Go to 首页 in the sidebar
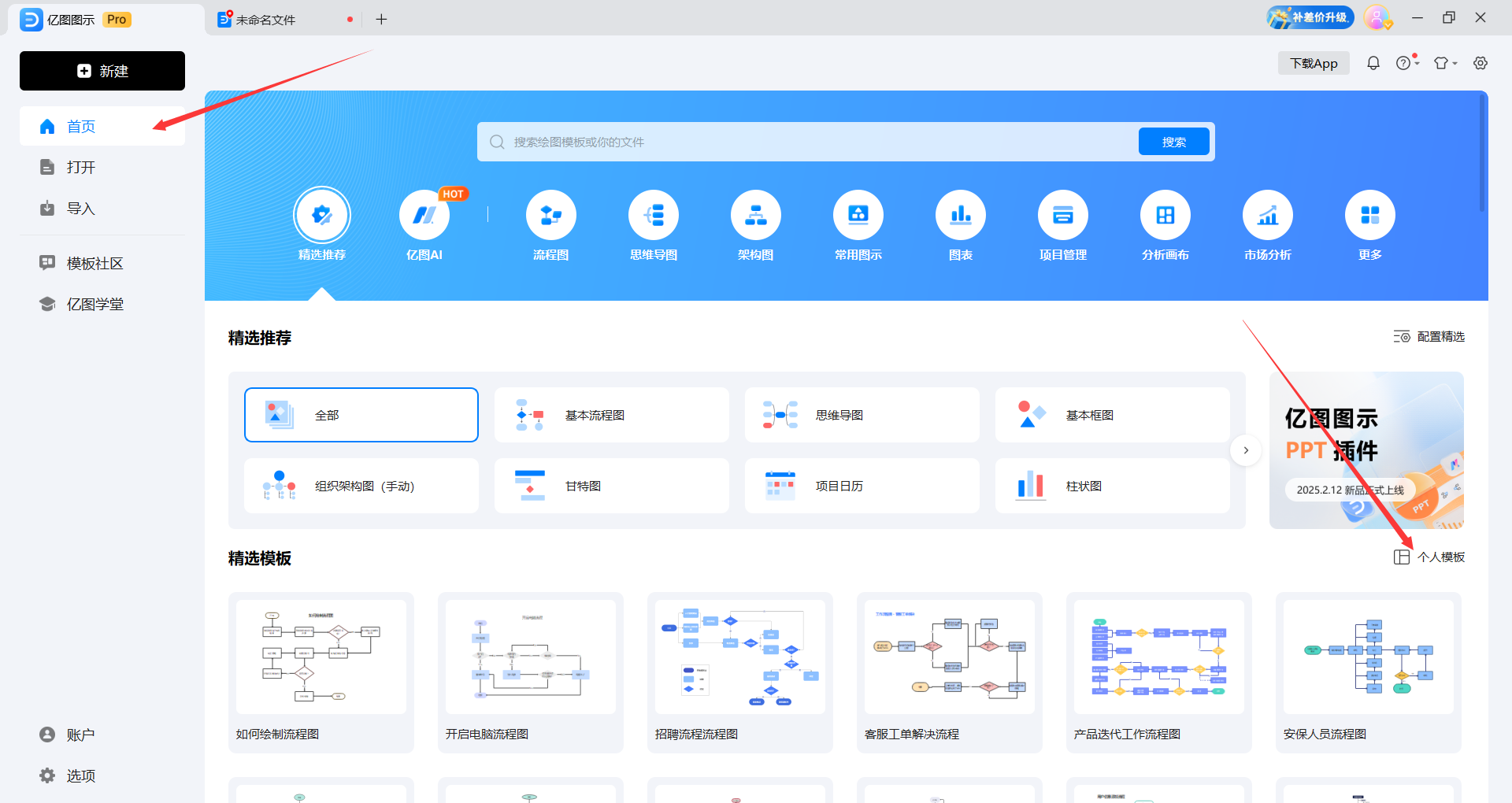1512x803 pixels. [102, 126]
